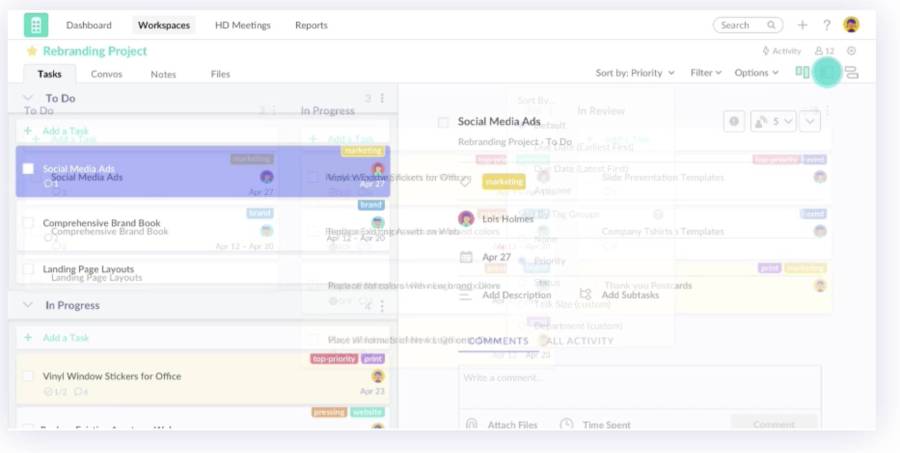Check the Landing Page Layouts checkbox
Viewport: 900px width, 453px height.
(28, 269)
